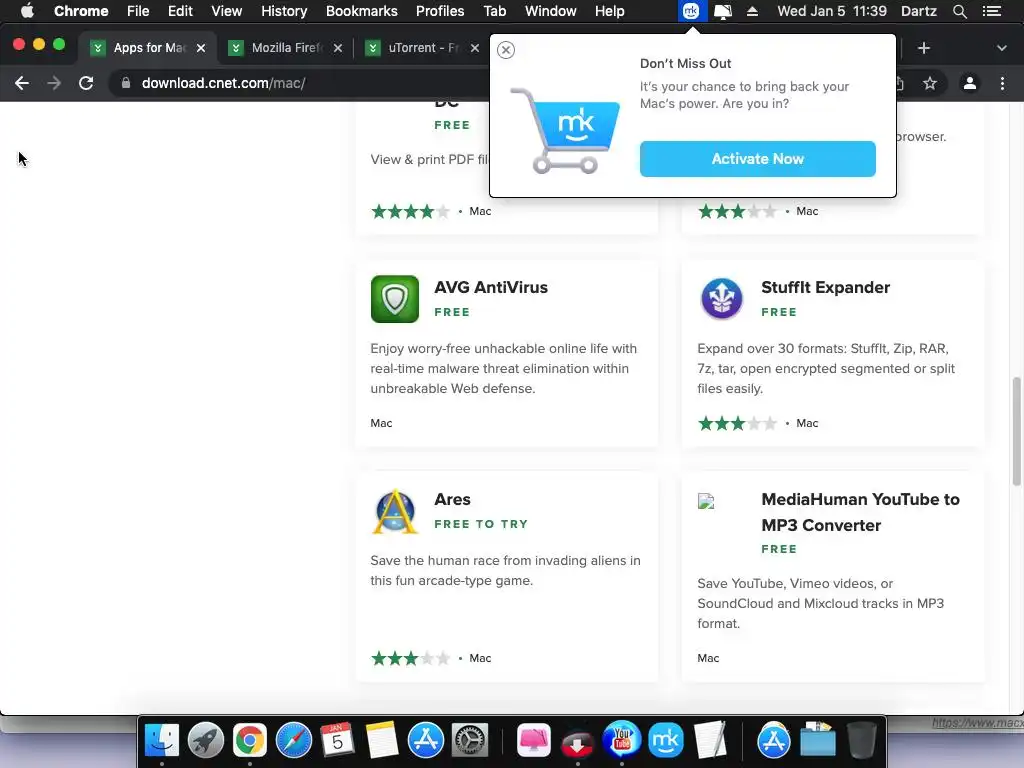Open Notes from the Dock
1024x768 pixels.
382,741
